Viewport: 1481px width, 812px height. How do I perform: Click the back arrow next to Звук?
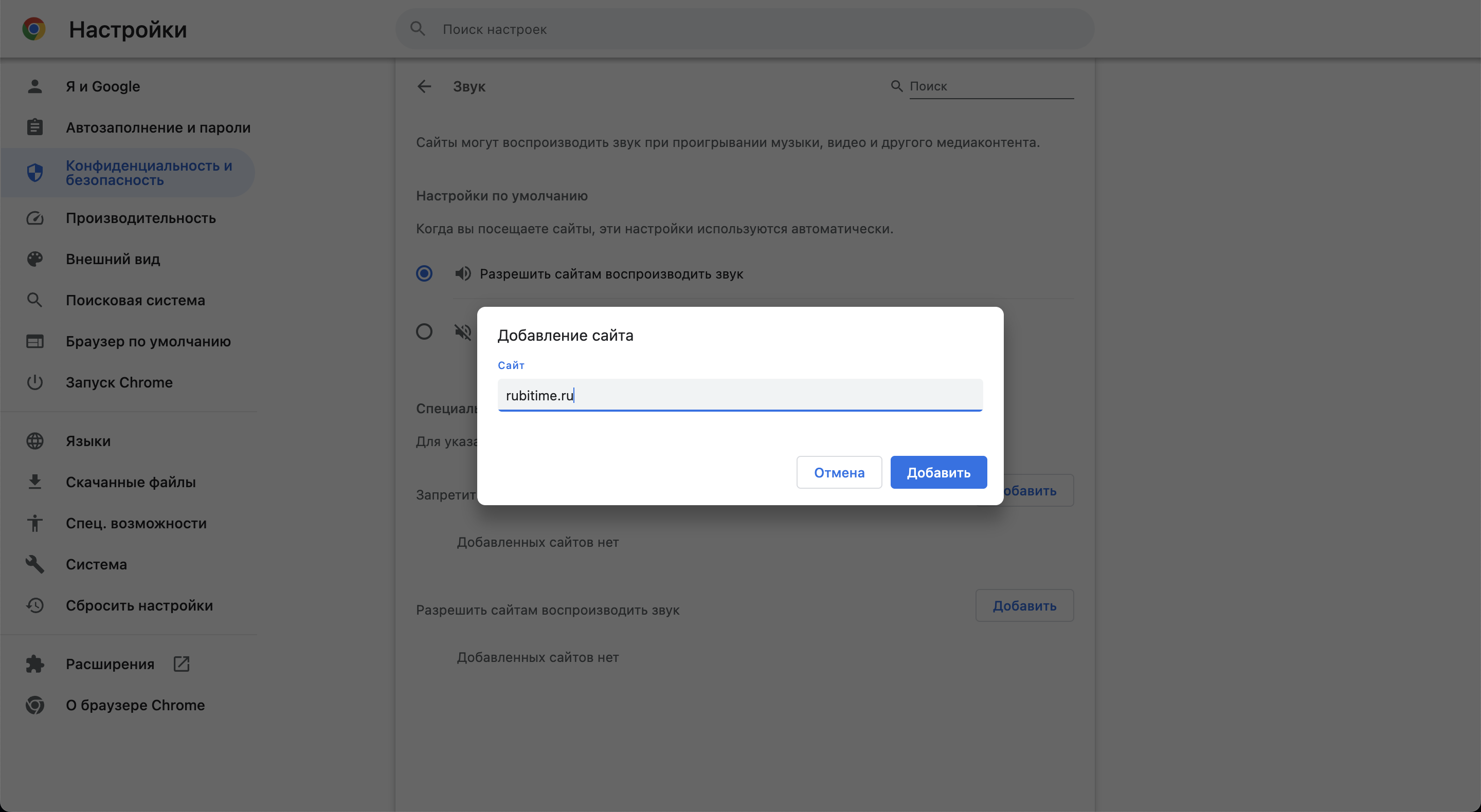click(424, 86)
